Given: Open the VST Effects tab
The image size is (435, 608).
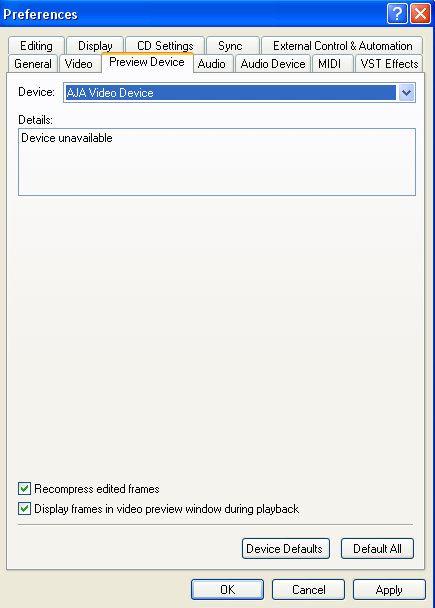Looking at the screenshot, I should pyautogui.click(x=389, y=64).
